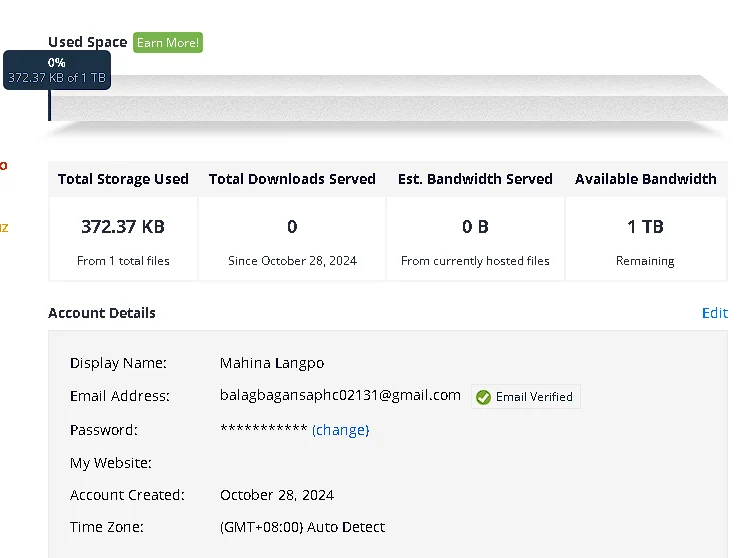Click the Total Storage Used column header

point(123,179)
